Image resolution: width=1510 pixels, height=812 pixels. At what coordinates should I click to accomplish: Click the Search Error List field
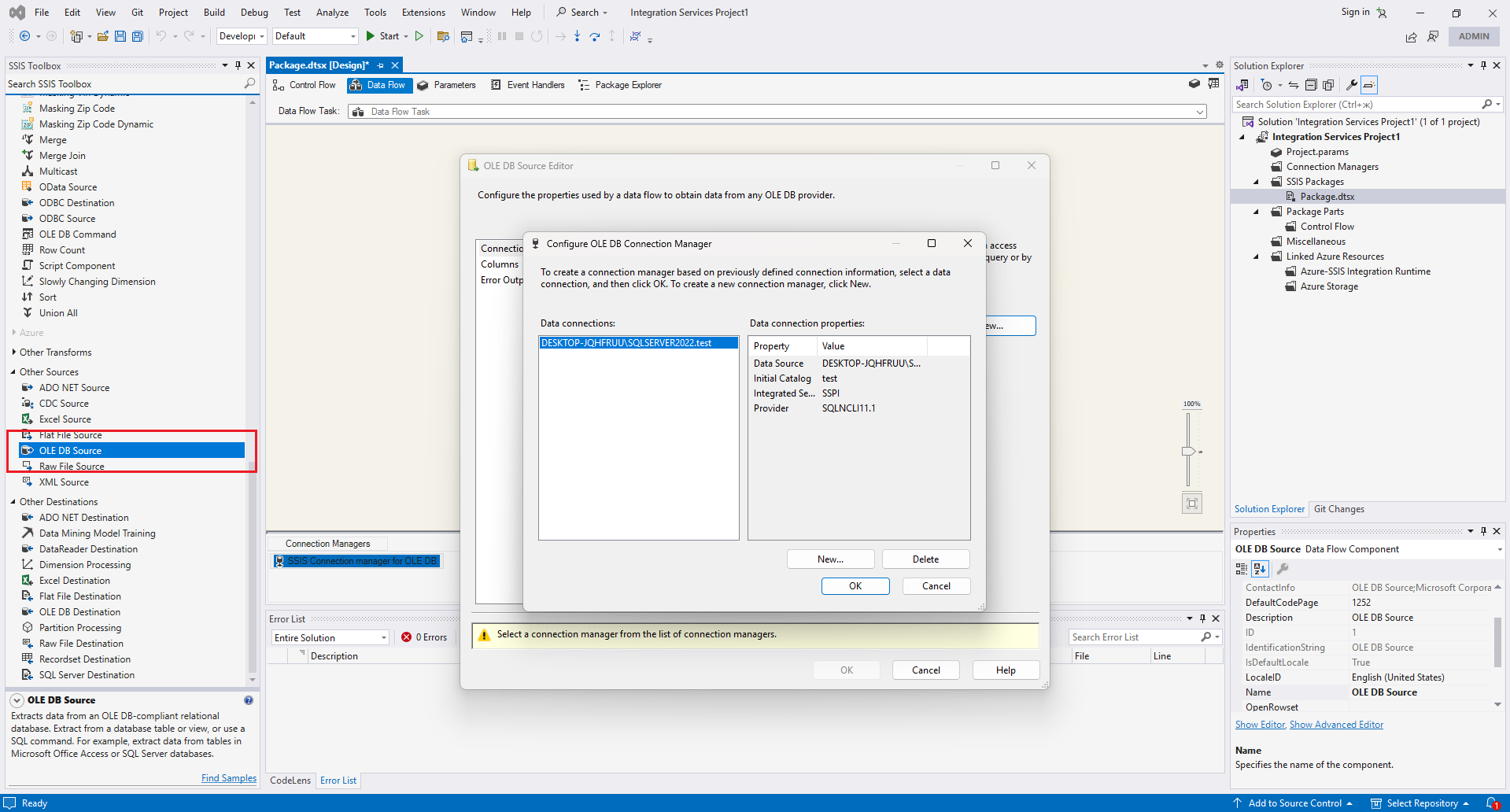coord(1133,637)
